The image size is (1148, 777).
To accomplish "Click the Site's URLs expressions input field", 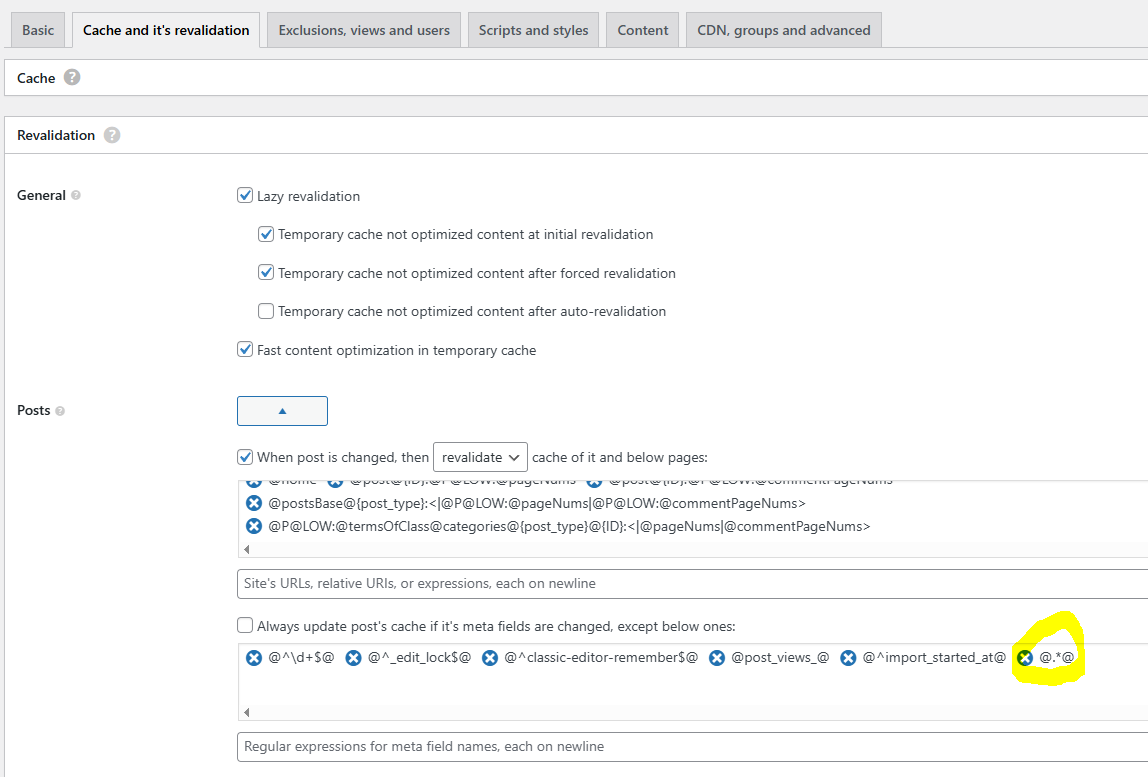I will [x=690, y=584].
